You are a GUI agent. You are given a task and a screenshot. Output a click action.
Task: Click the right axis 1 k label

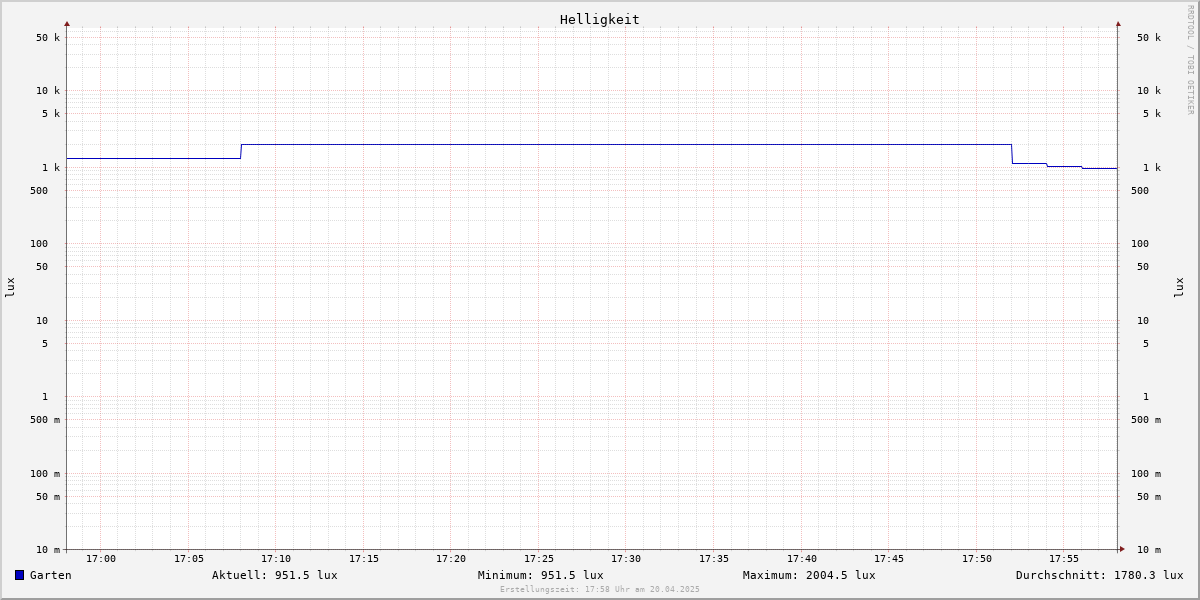point(1152,168)
